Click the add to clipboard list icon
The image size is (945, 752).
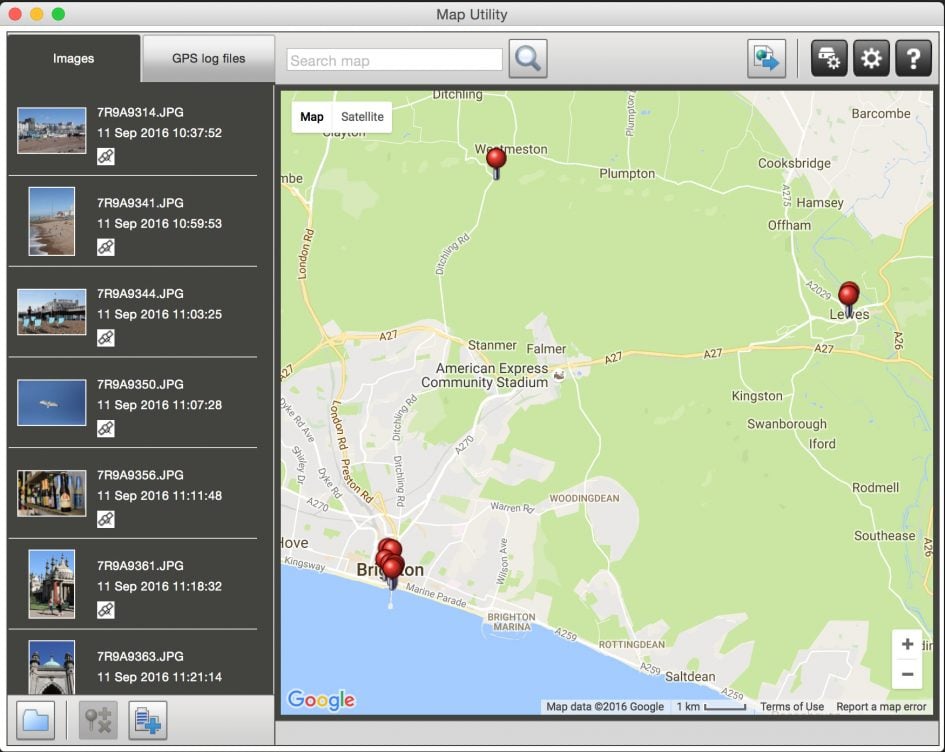pos(146,719)
